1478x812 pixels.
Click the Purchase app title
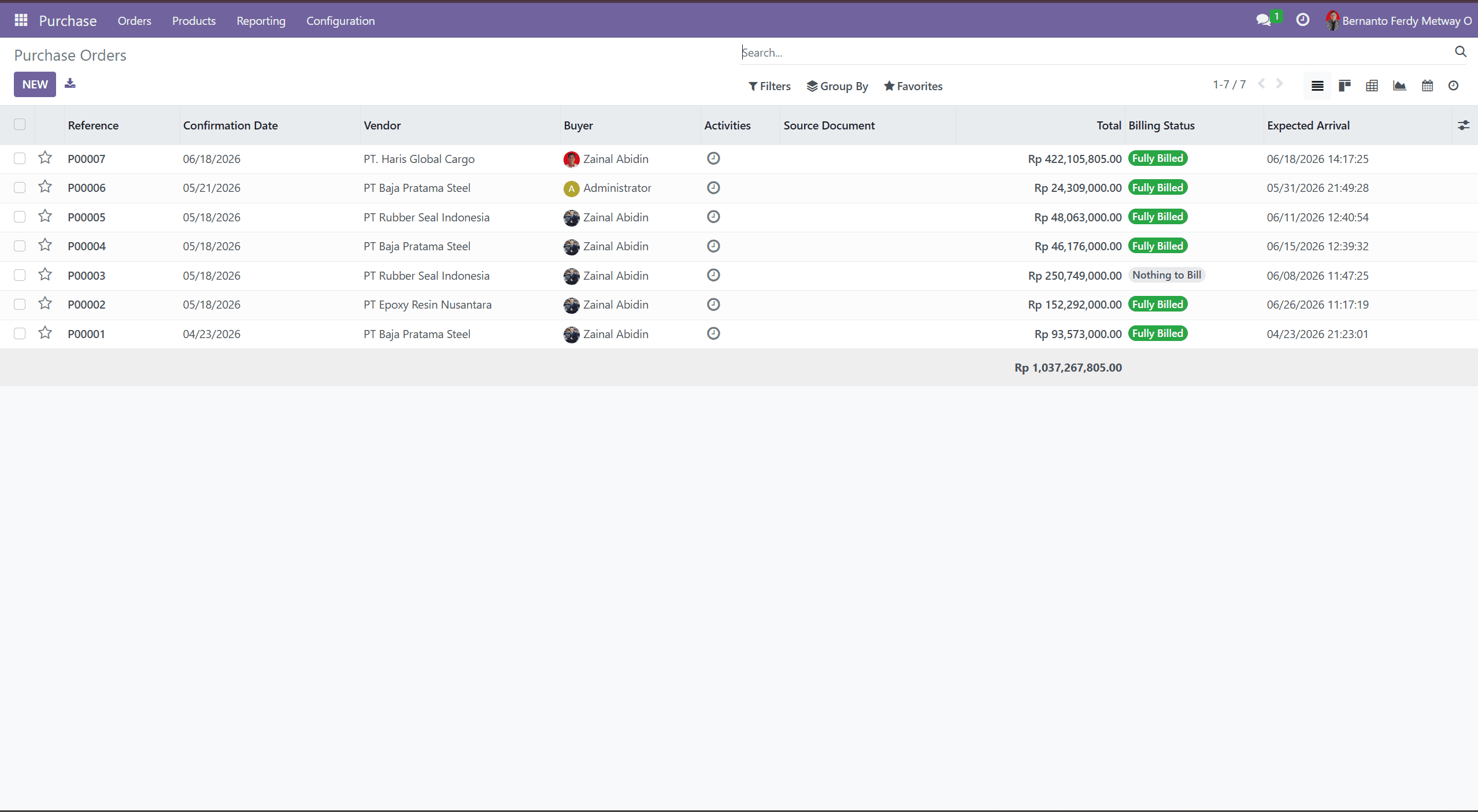pos(68,21)
